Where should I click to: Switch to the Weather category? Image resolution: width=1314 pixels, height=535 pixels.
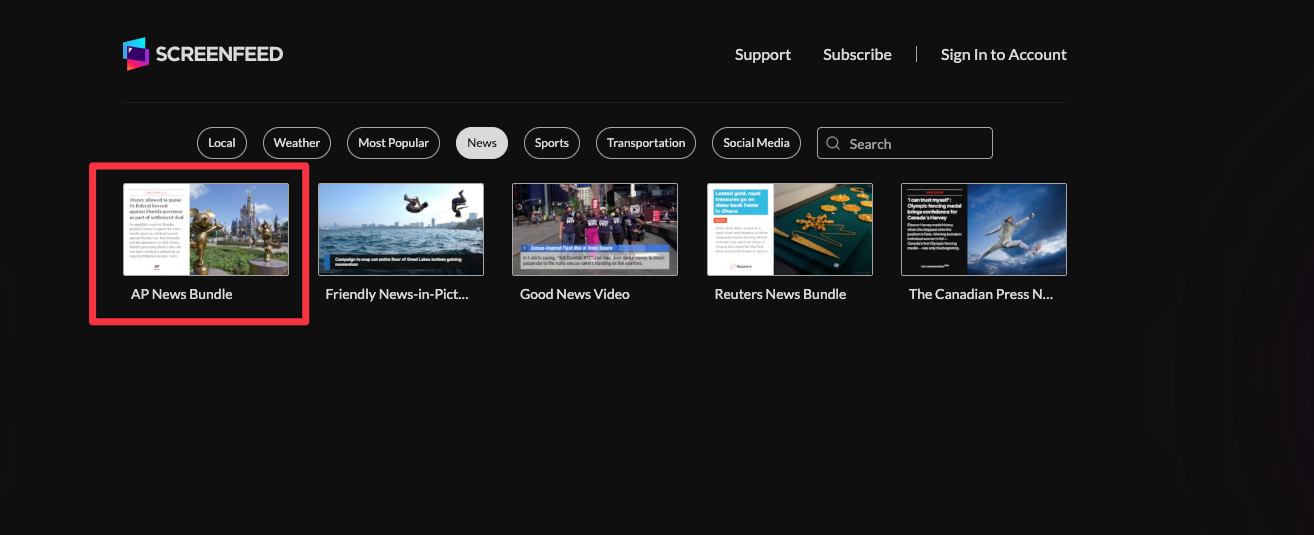pyautogui.click(x=297, y=143)
